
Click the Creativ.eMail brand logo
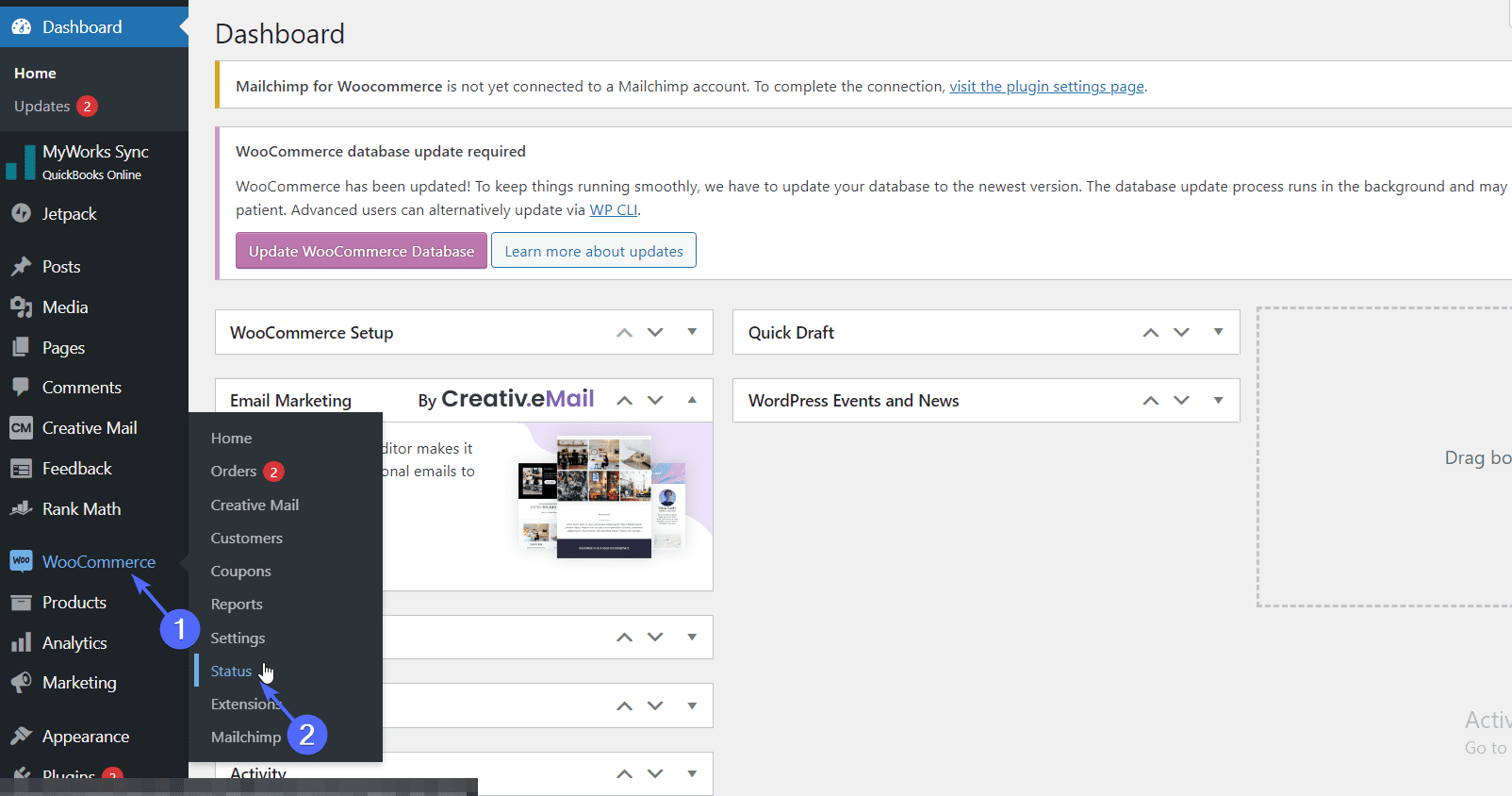518,399
